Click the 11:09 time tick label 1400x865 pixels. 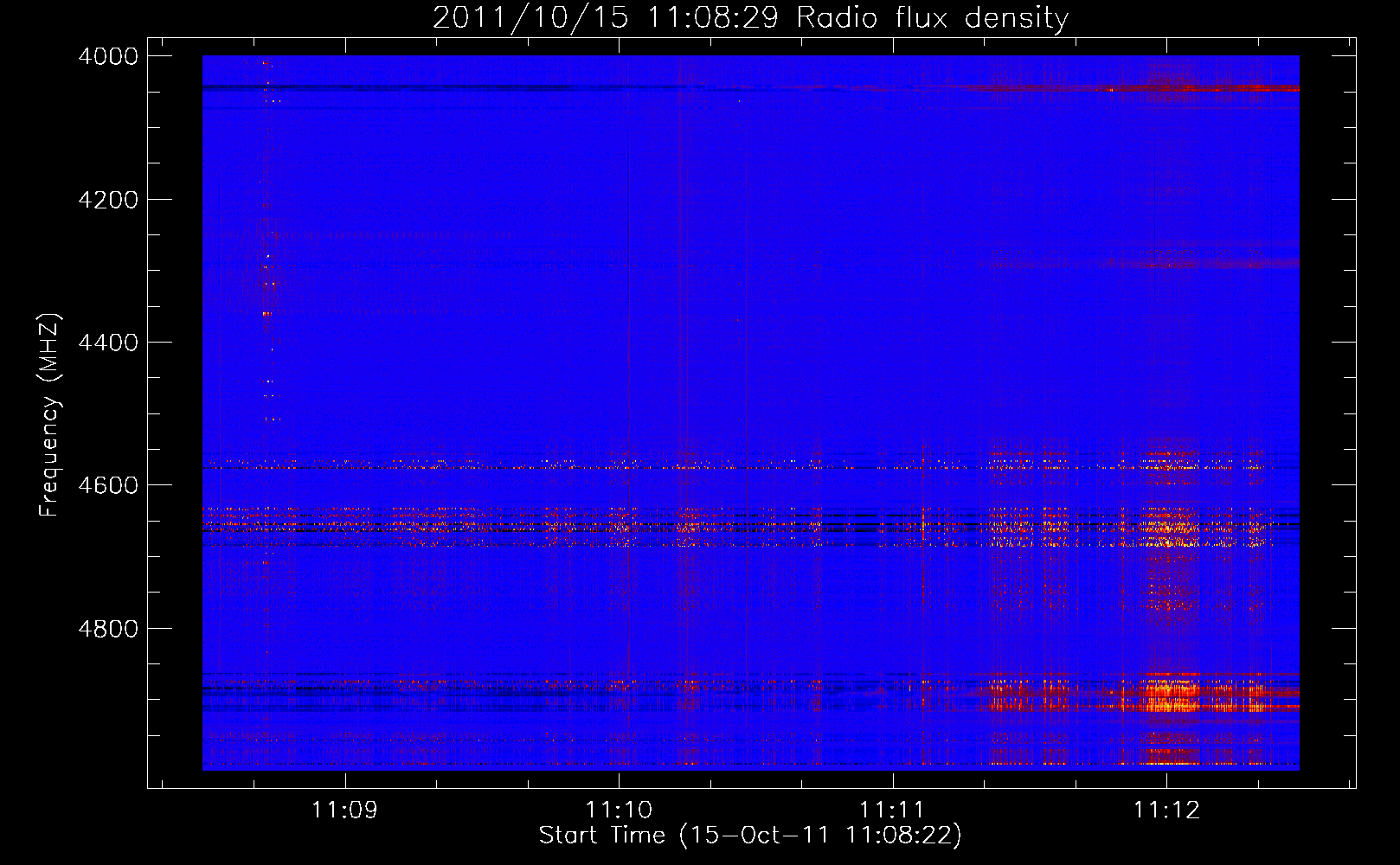(x=344, y=811)
